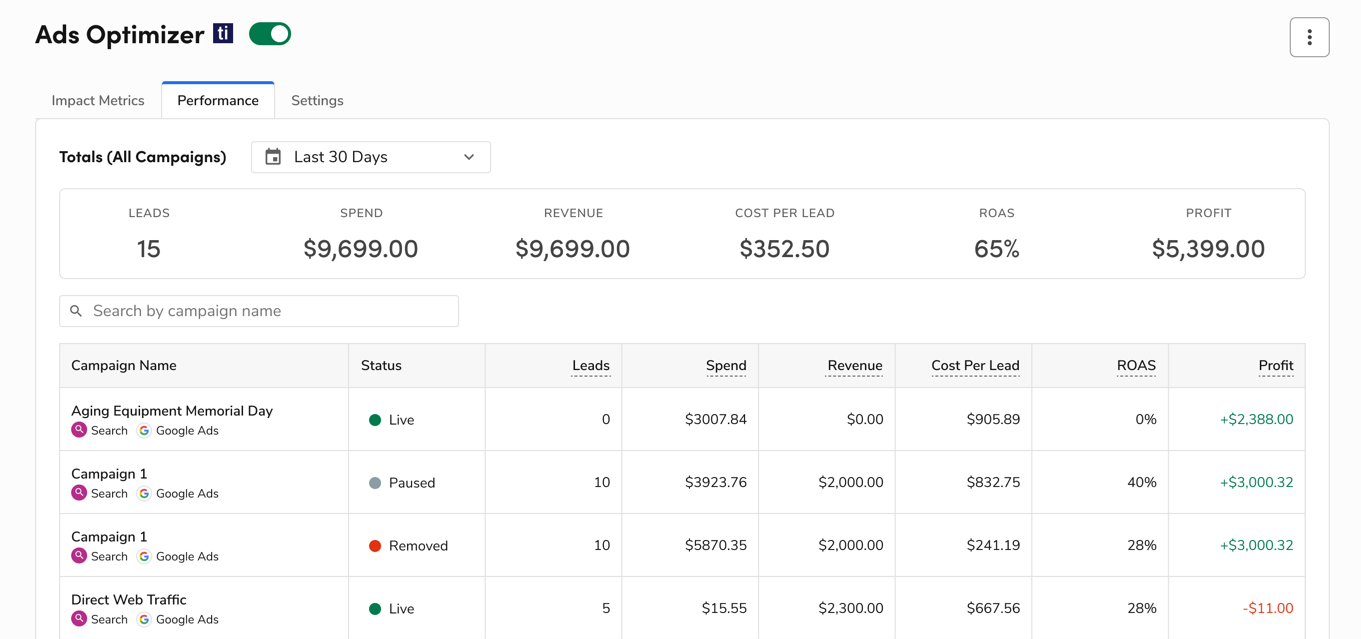Click red Removed status dot for Campaign 1

pyautogui.click(x=375, y=546)
